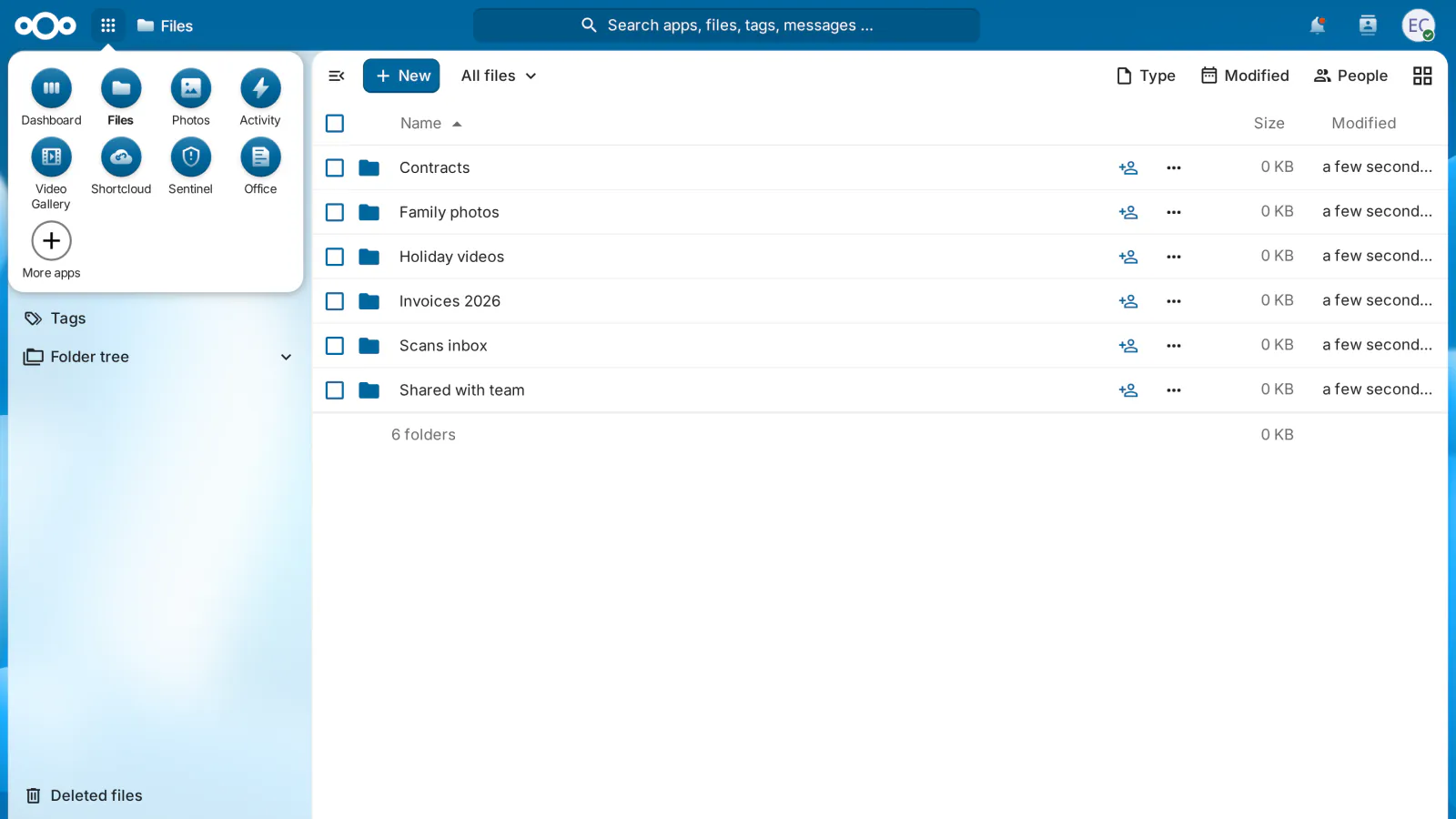Image resolution: width=1456 pixels, height=819 pixels.
Task: Open the All files dropdown
Action: (x=499, y=76)
